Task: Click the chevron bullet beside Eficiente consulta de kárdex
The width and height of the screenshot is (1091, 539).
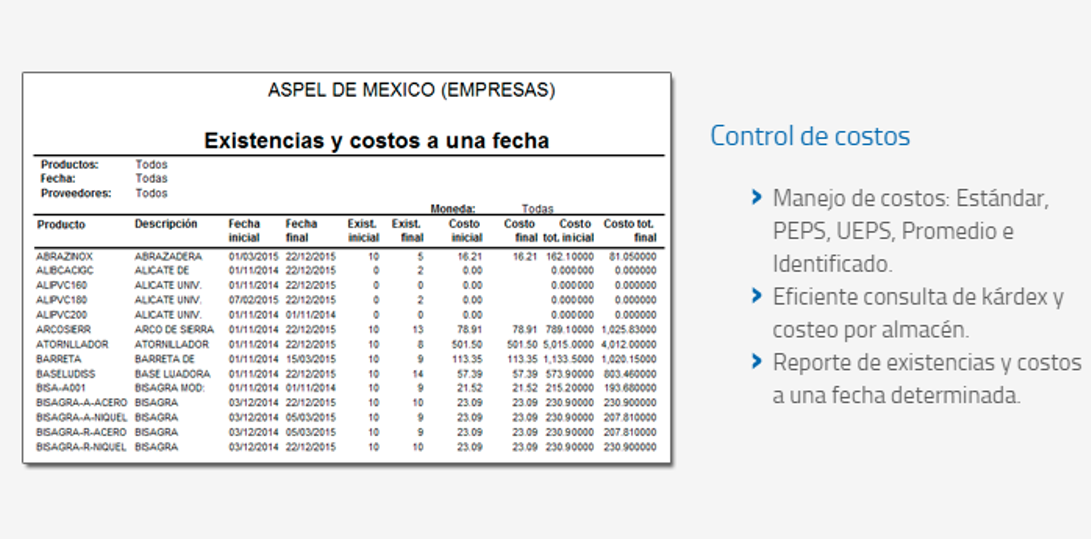Action: 756,295
